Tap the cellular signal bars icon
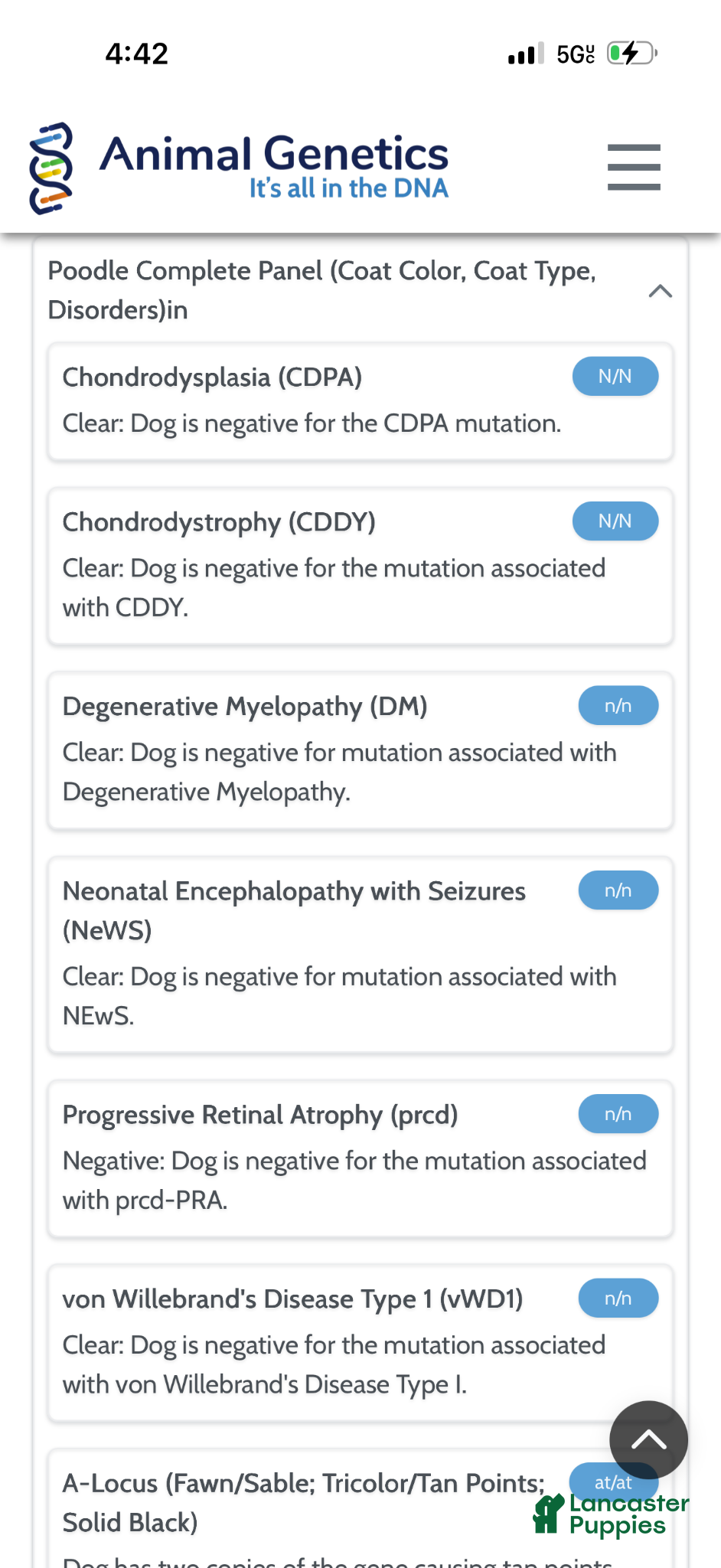Image resolution: width=721 pixels, height=1568 pixels. pyautogui.click(x=526, y=54)
